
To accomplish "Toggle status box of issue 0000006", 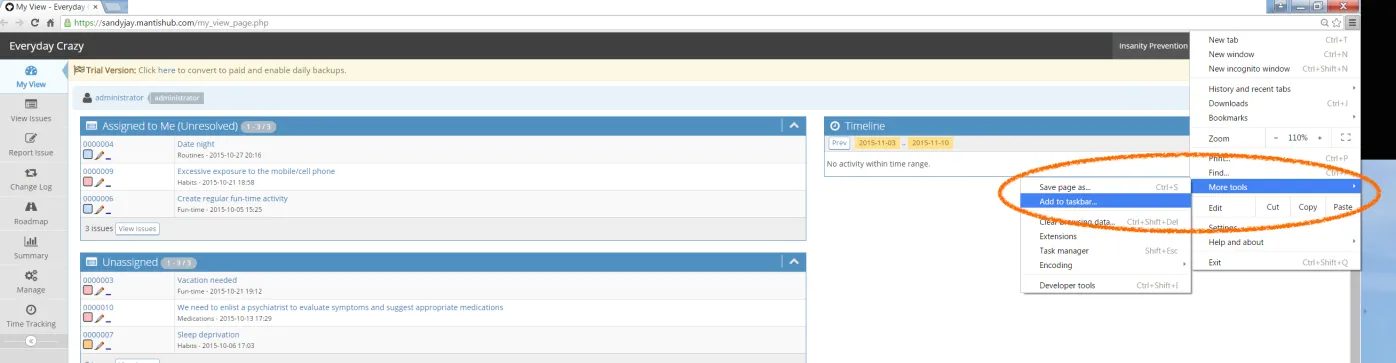I will [88, 210].
